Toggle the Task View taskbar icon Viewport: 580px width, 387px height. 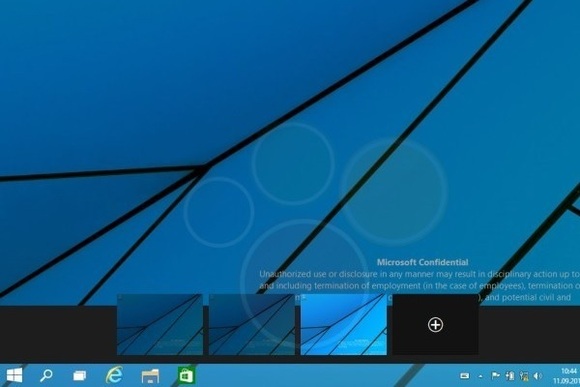pyautogui.click(x=80, y=376)
